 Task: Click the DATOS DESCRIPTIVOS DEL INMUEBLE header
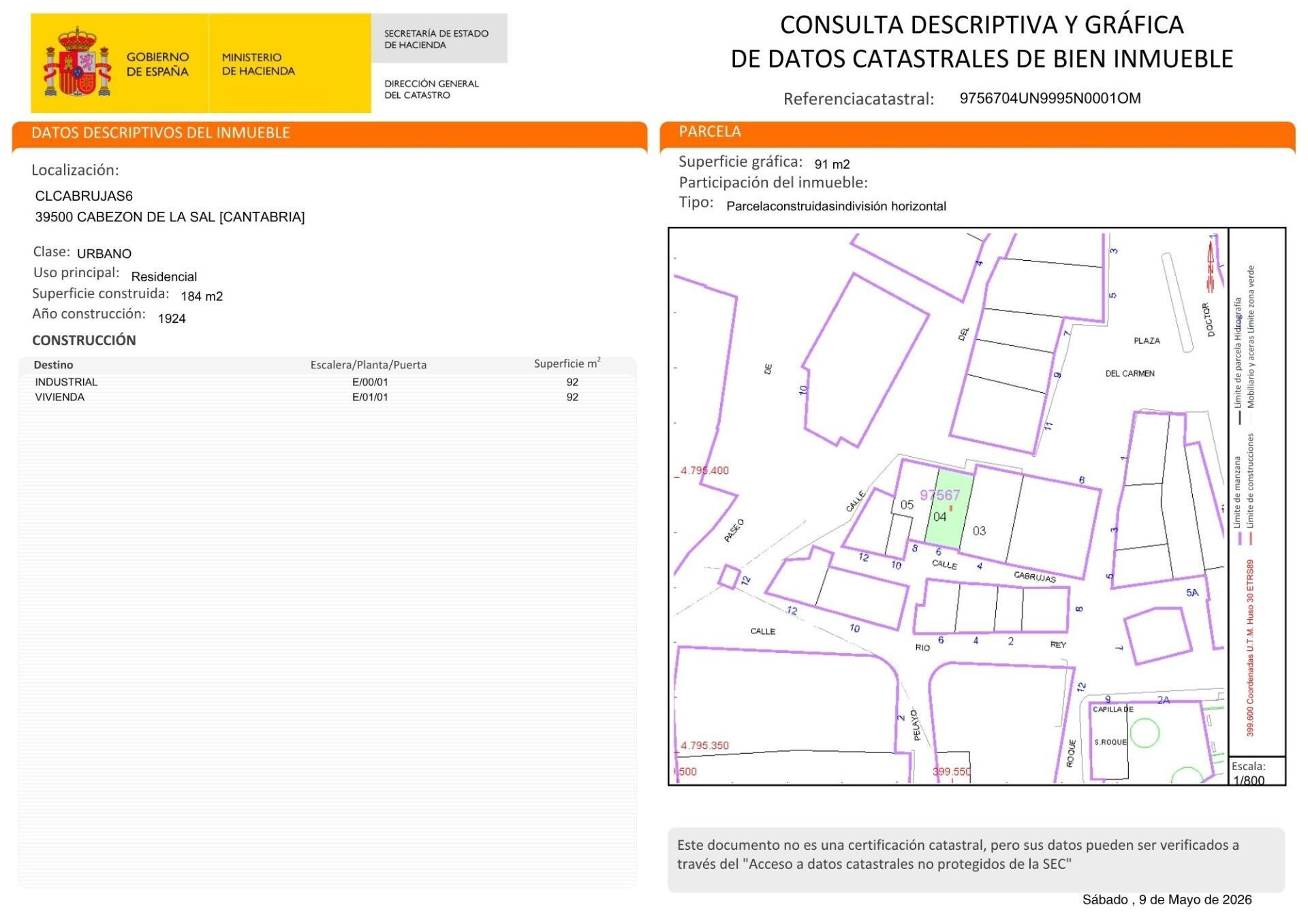(x=161, y=133)
